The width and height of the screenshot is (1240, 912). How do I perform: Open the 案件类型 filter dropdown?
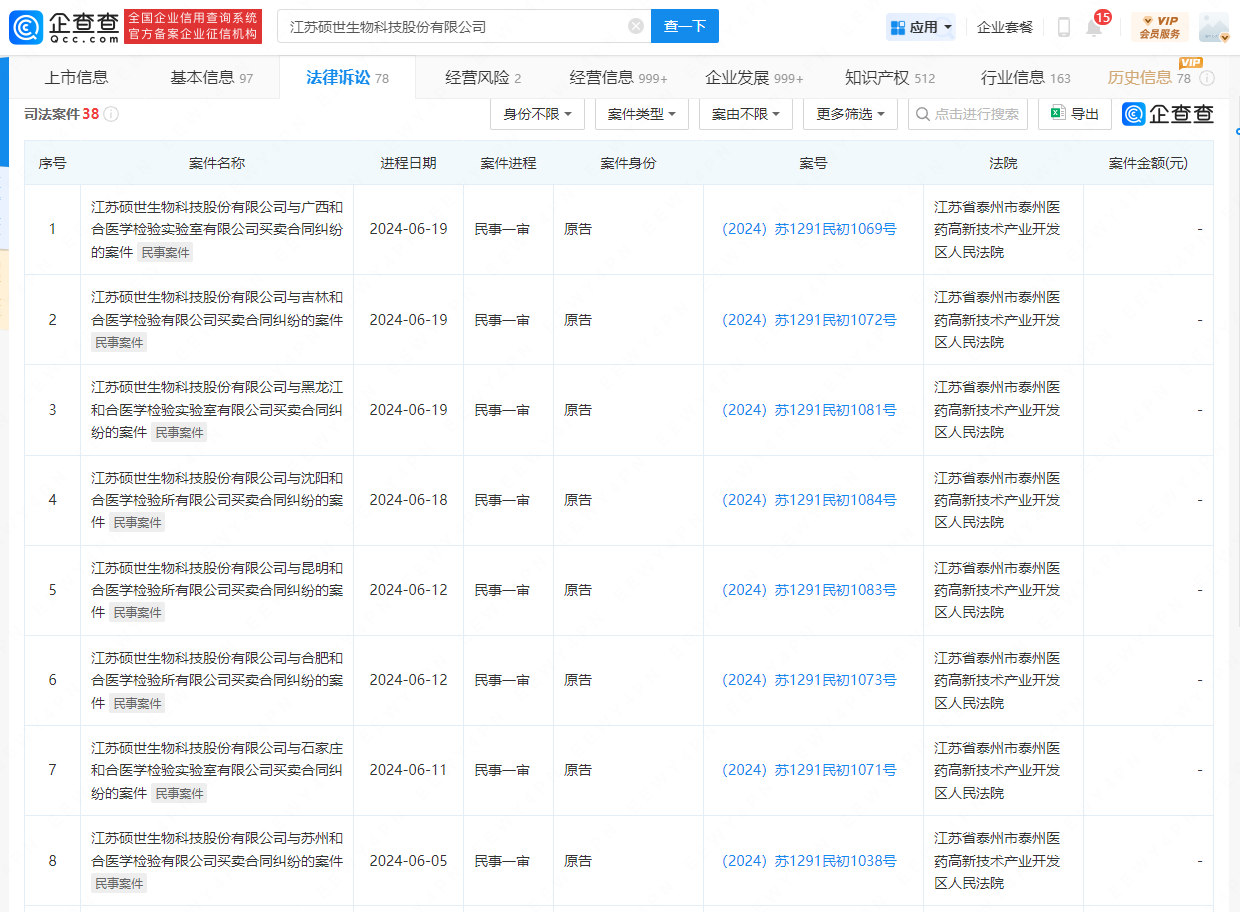(641, 114)
